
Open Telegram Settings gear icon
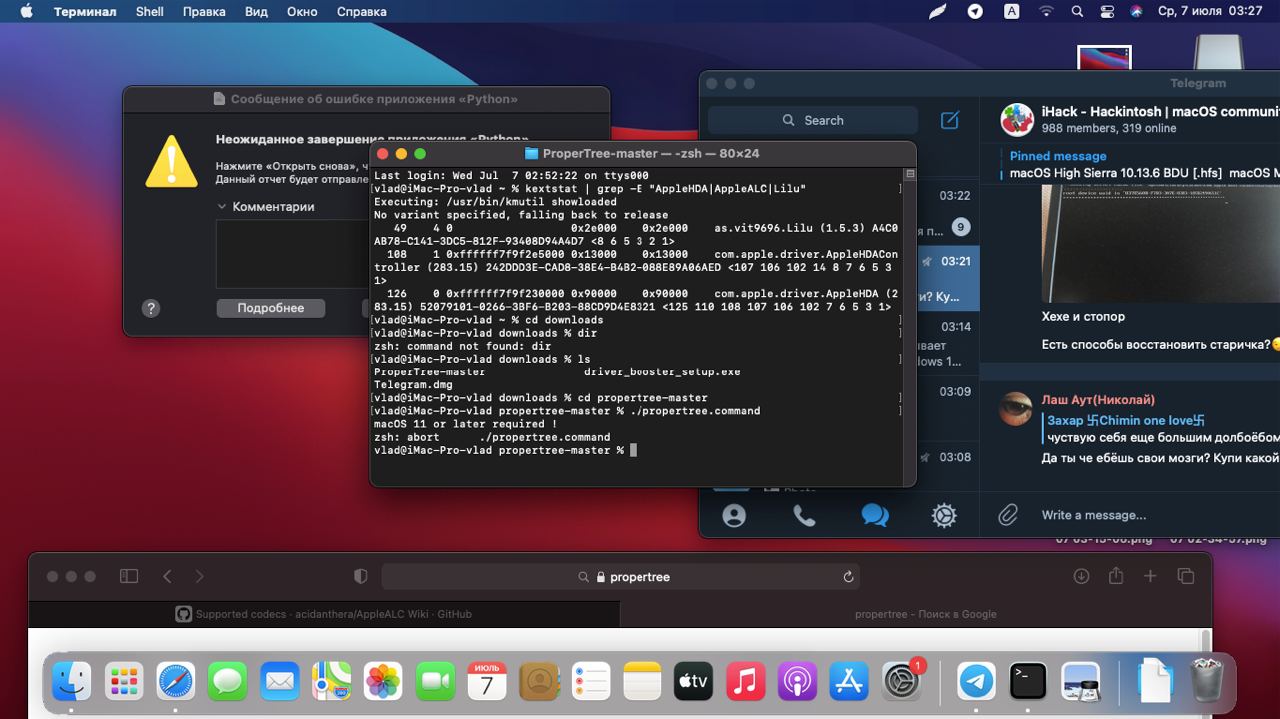944,515
